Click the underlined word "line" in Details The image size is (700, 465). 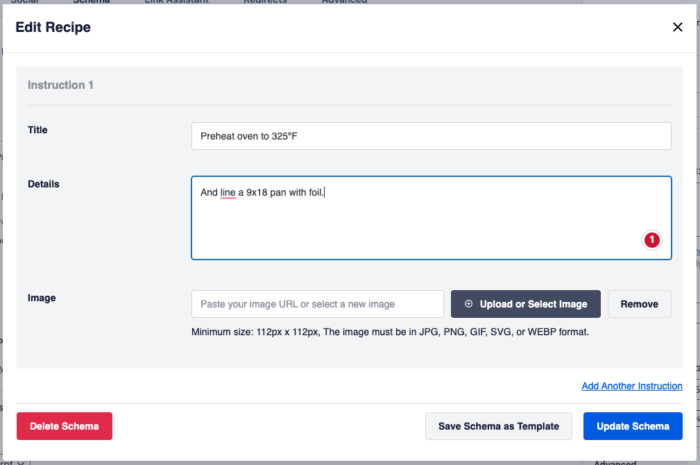click(x=227, y=192)
